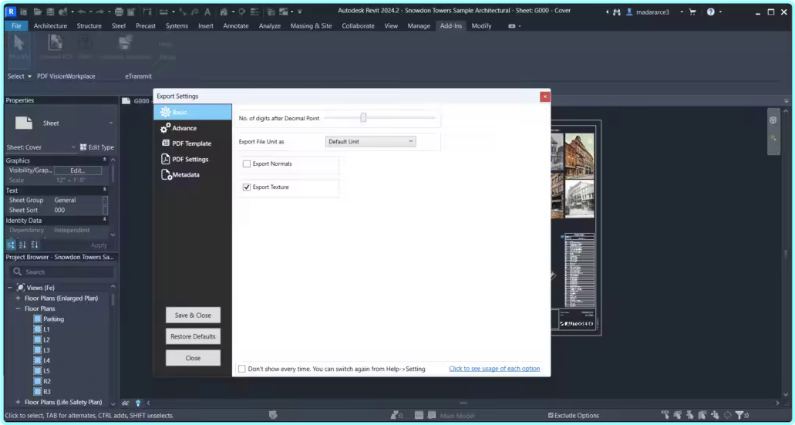Switch to the Collaborate ribbon tab

pos(357,26)
